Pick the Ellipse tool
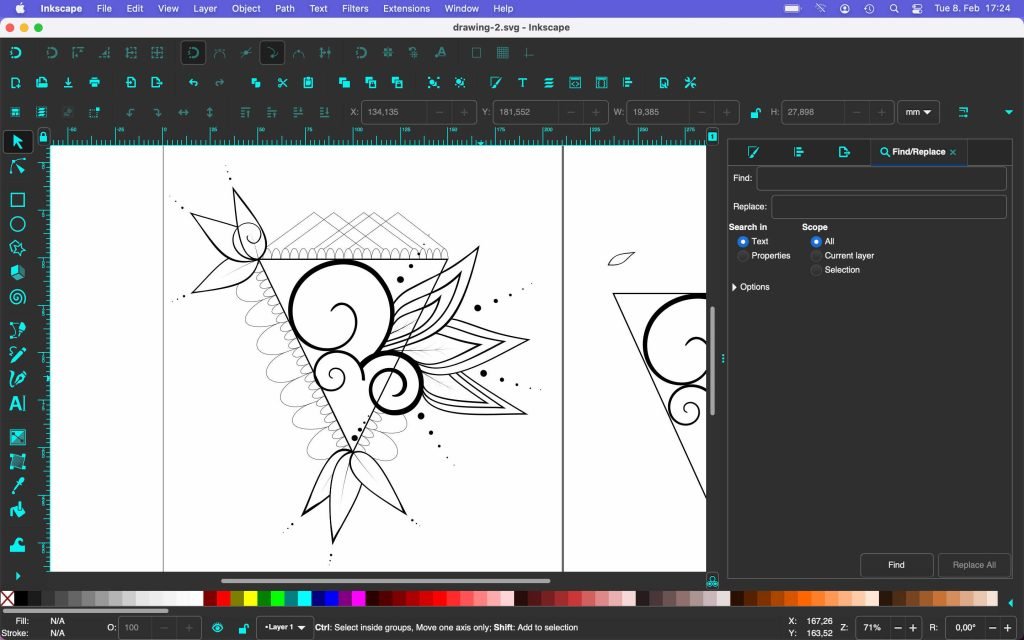The image size is (1024, 640). tap(17, 225)
